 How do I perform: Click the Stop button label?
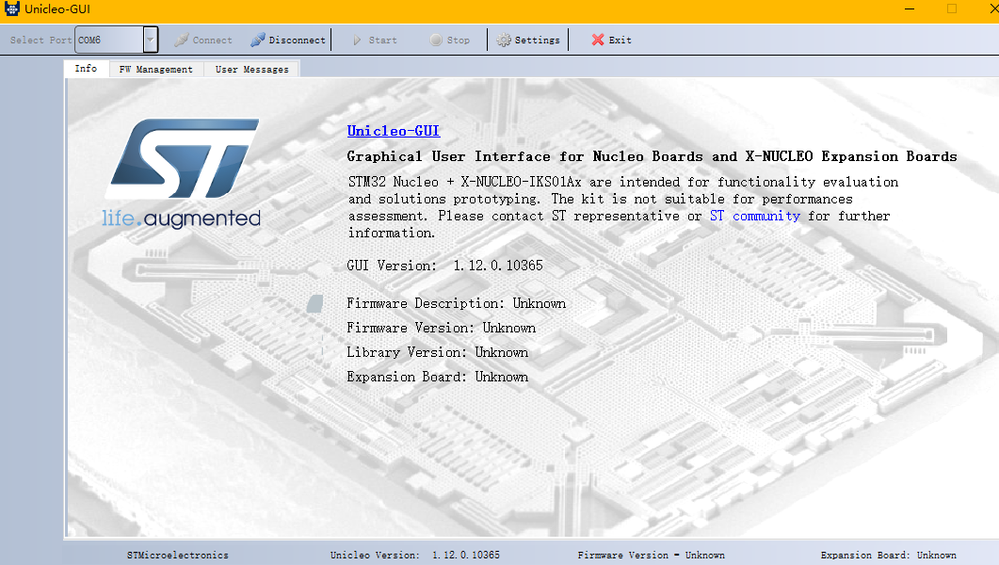point(458,40)
